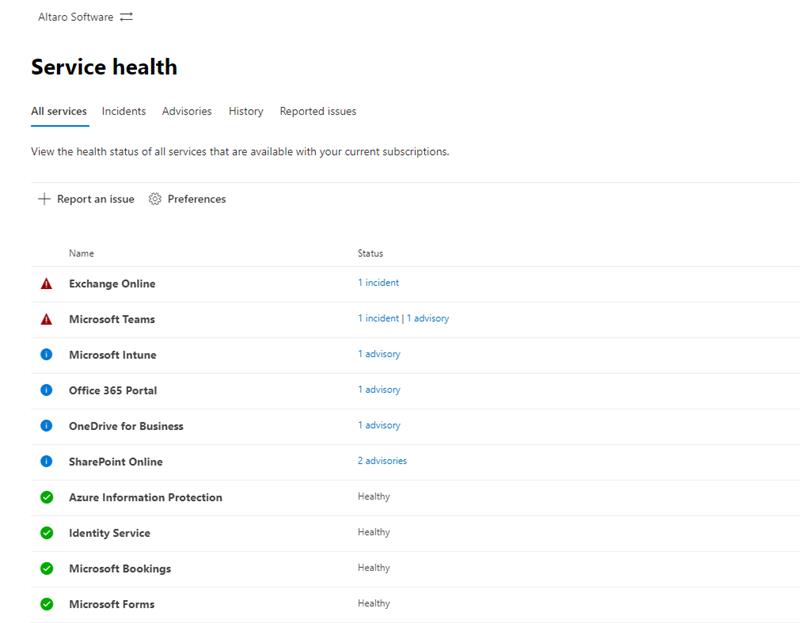800x623 pixels.
Task: Click the blue info icon for SharePoint Online
Action: click(x=46, y=461)
